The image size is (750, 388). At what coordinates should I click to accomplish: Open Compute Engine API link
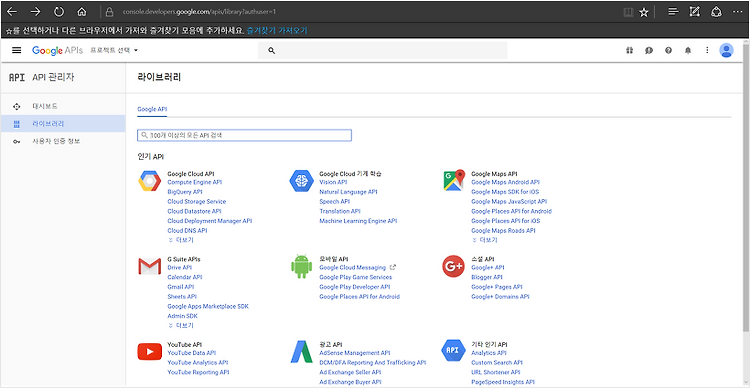coord(195,182)
